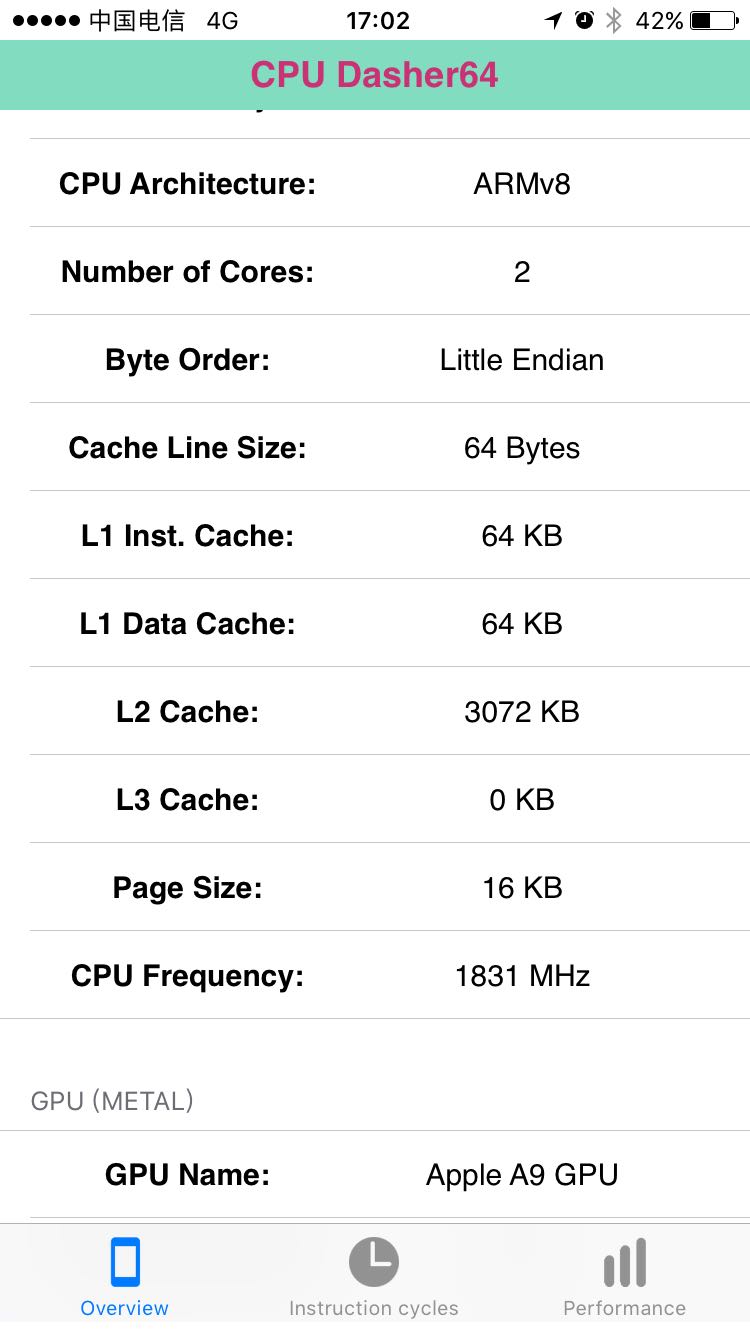Tap the GPU Name row
This screenshot has height=1334, width=750.
375,1175
